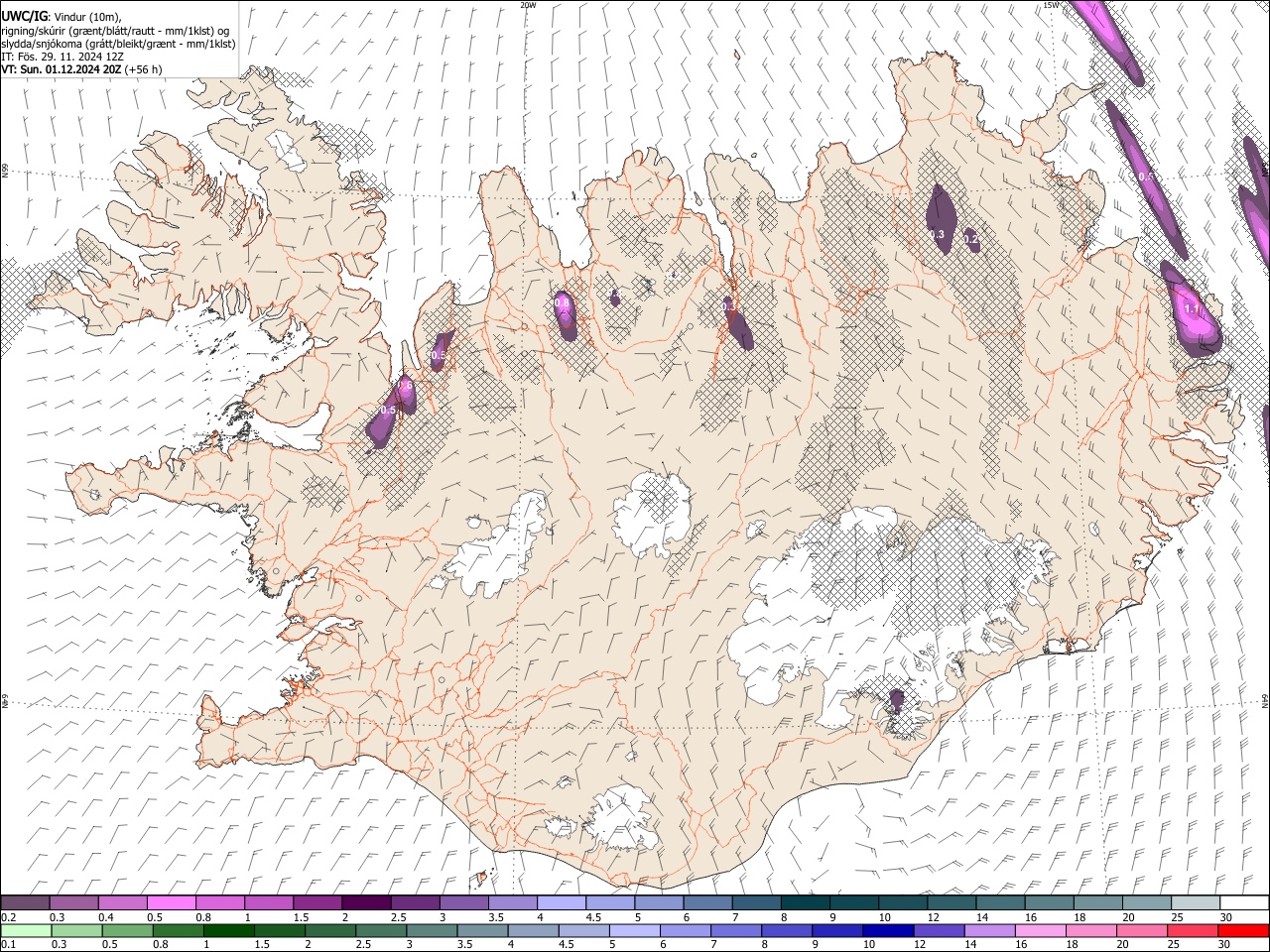Select the top-row legend swatch between 6 and 7
This screenshot has height=952, width=1270.
tap(707, 903)
